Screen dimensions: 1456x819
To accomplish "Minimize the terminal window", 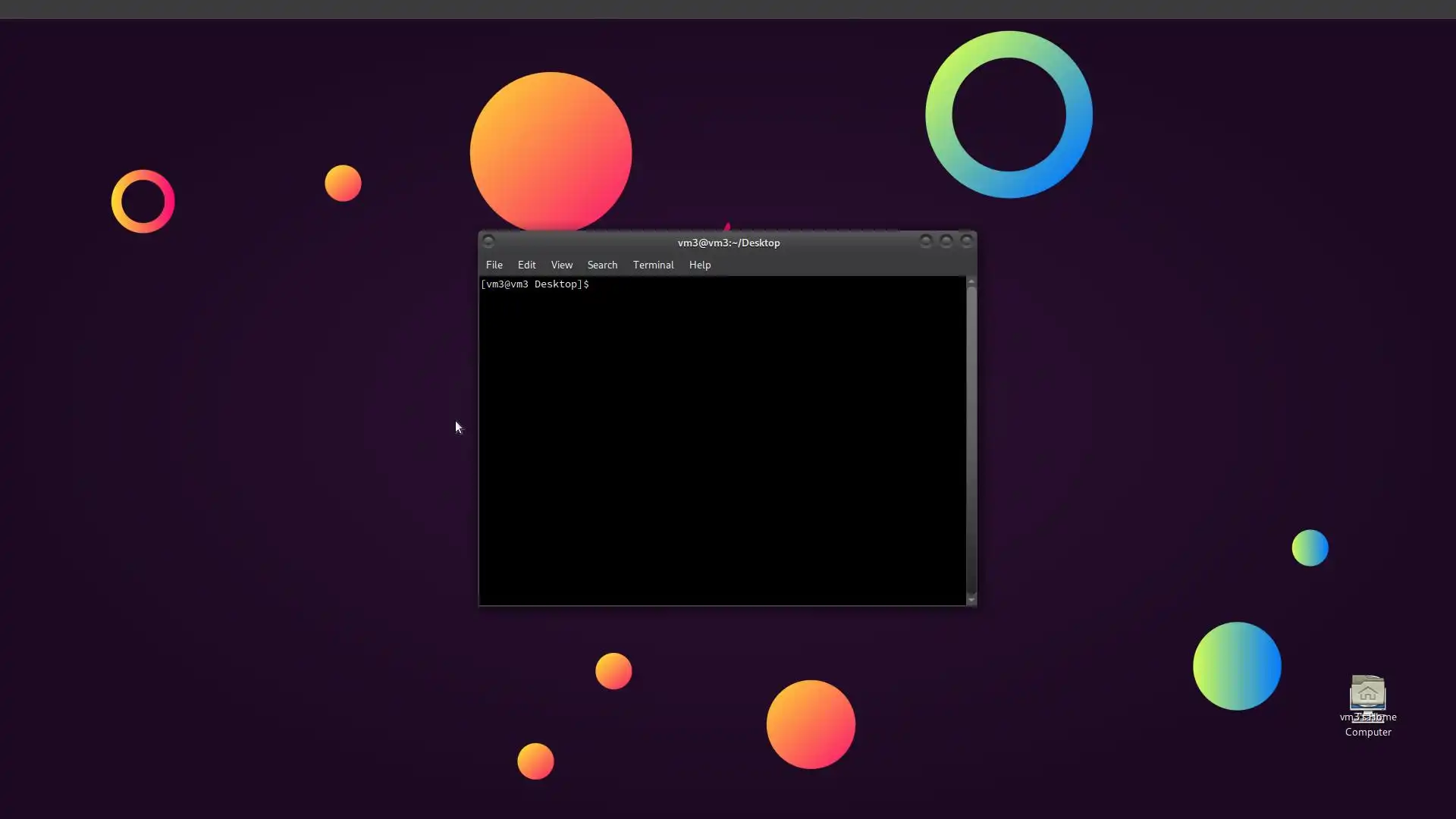I will pyautogui.click(x=926, y=241).
